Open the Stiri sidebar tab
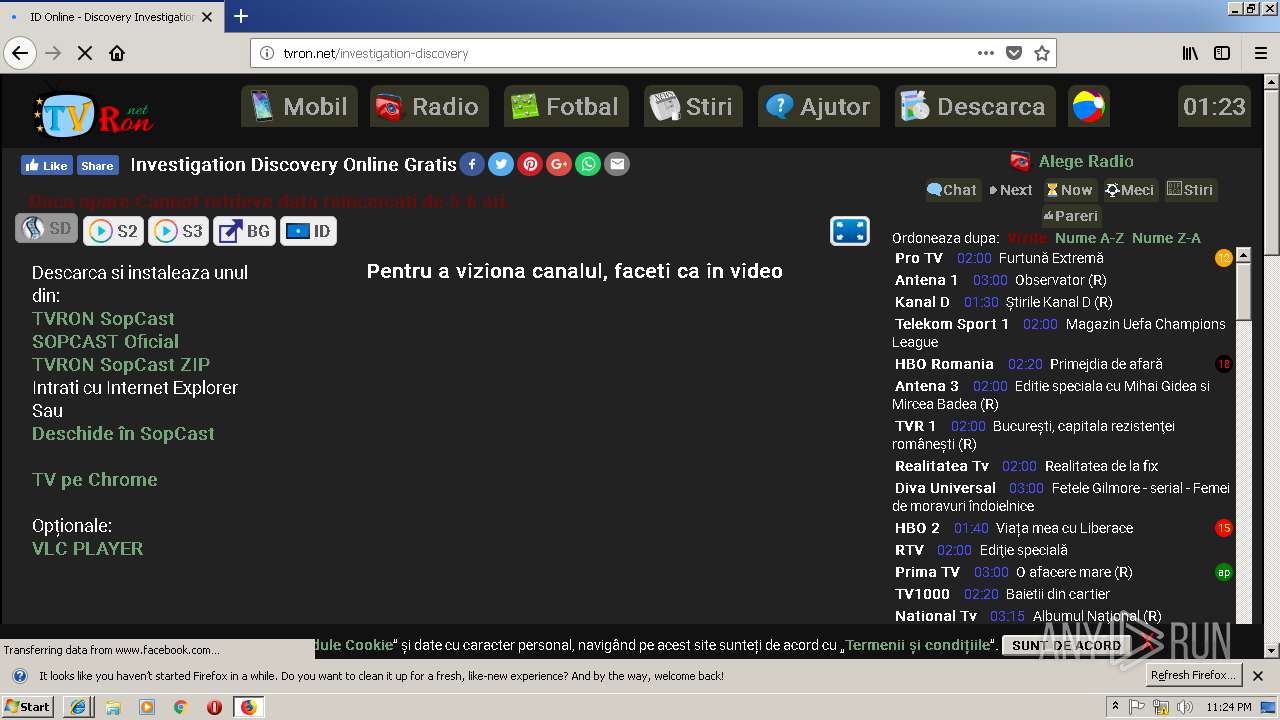This screenshot has height=720, width=1280. [x=1190, y=190]
